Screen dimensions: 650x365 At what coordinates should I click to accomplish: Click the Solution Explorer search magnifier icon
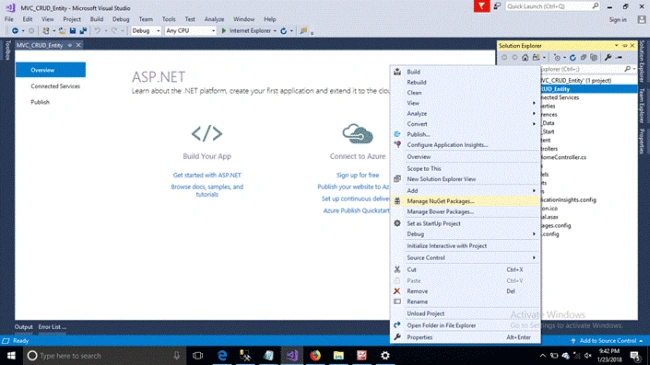pos(628,69)
